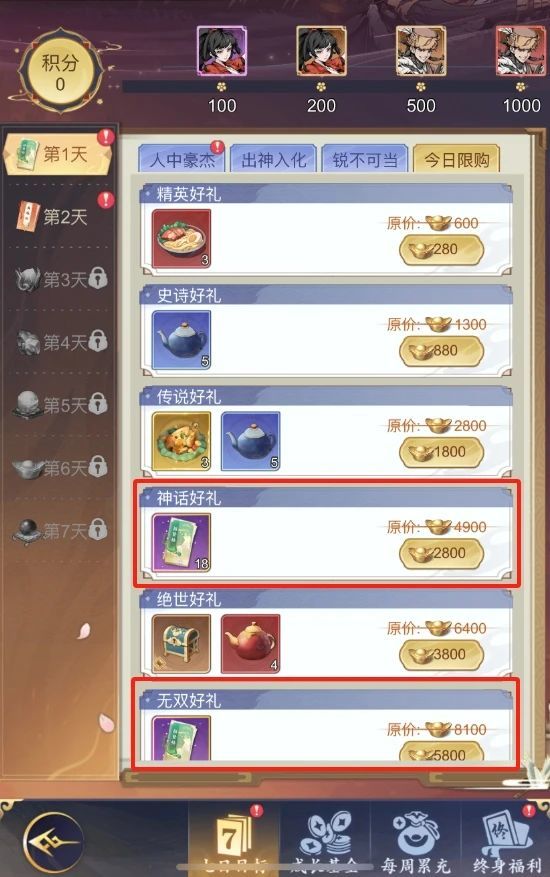Buy 史诗好礼 for 880 ingots

click(441, 351)
